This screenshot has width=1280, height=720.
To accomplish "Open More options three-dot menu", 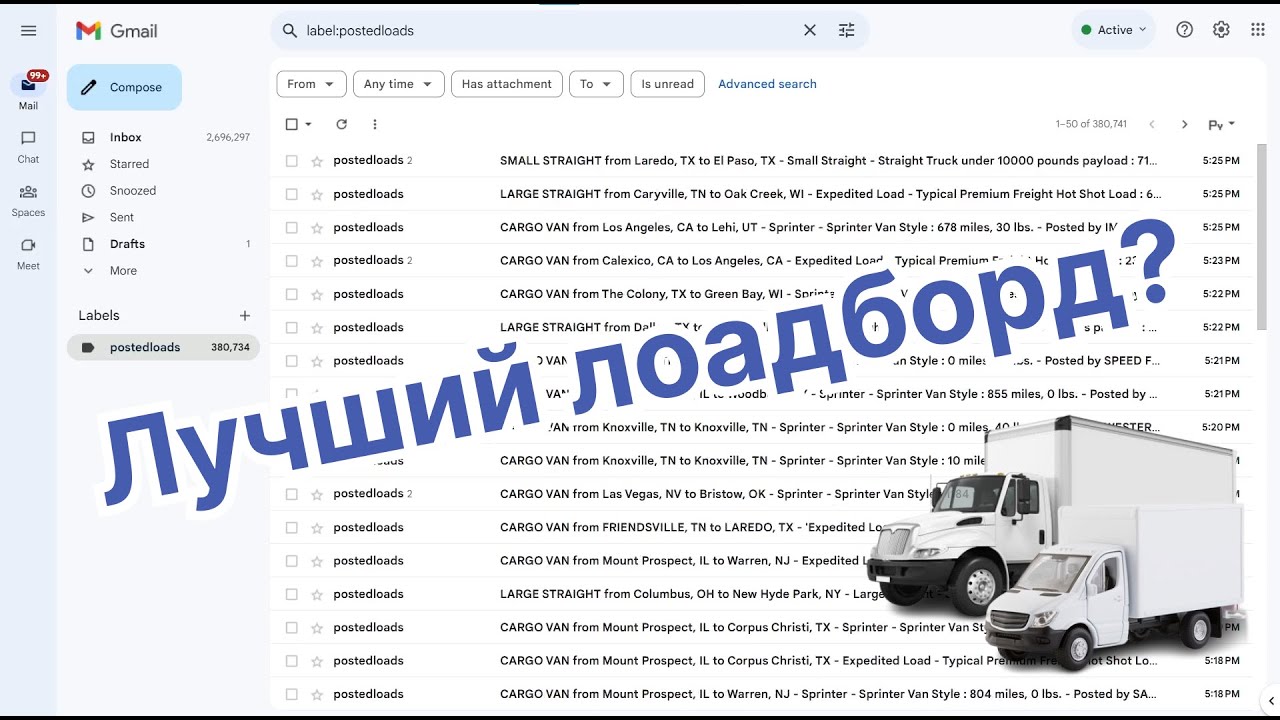I will pos(375,124).
